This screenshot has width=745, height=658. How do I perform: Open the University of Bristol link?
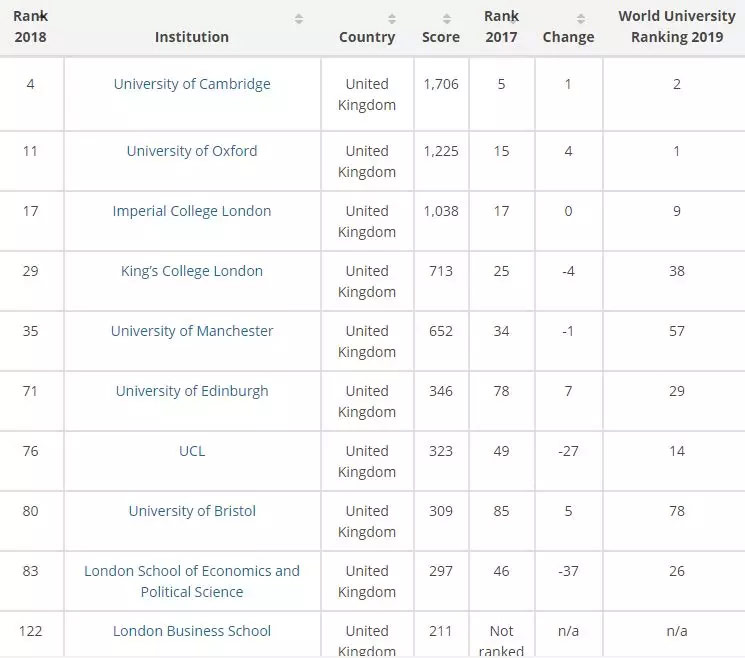(192, 511)
